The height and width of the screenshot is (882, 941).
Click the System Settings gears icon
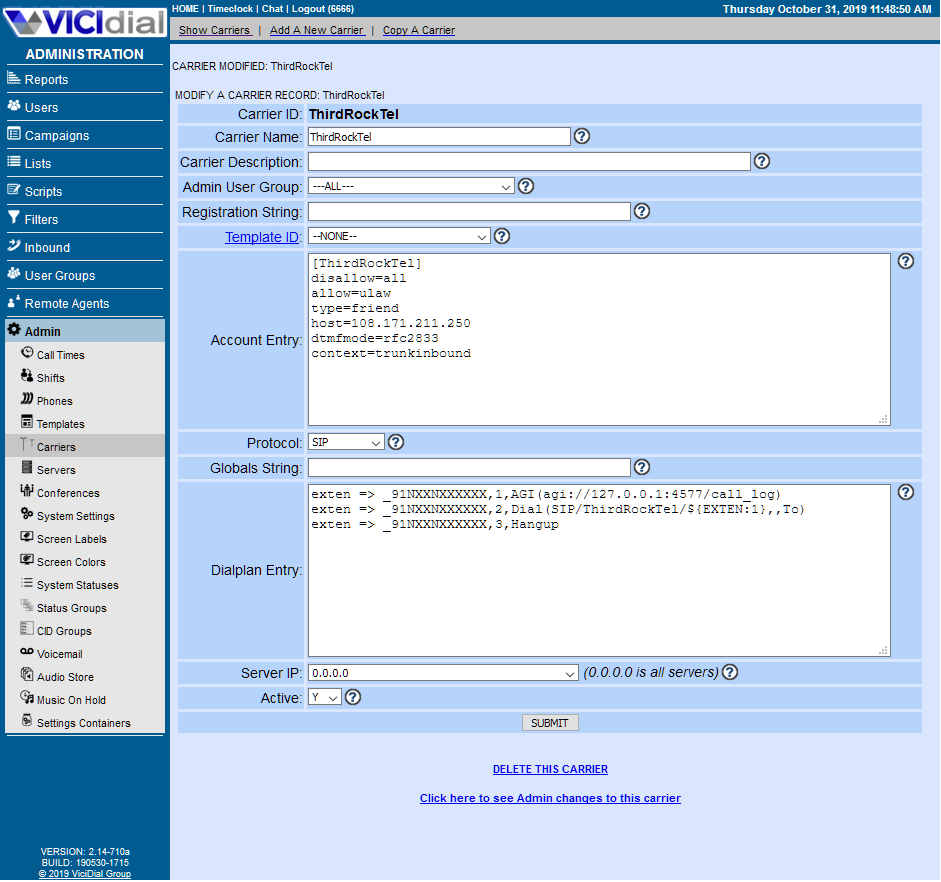coord(27,514)
